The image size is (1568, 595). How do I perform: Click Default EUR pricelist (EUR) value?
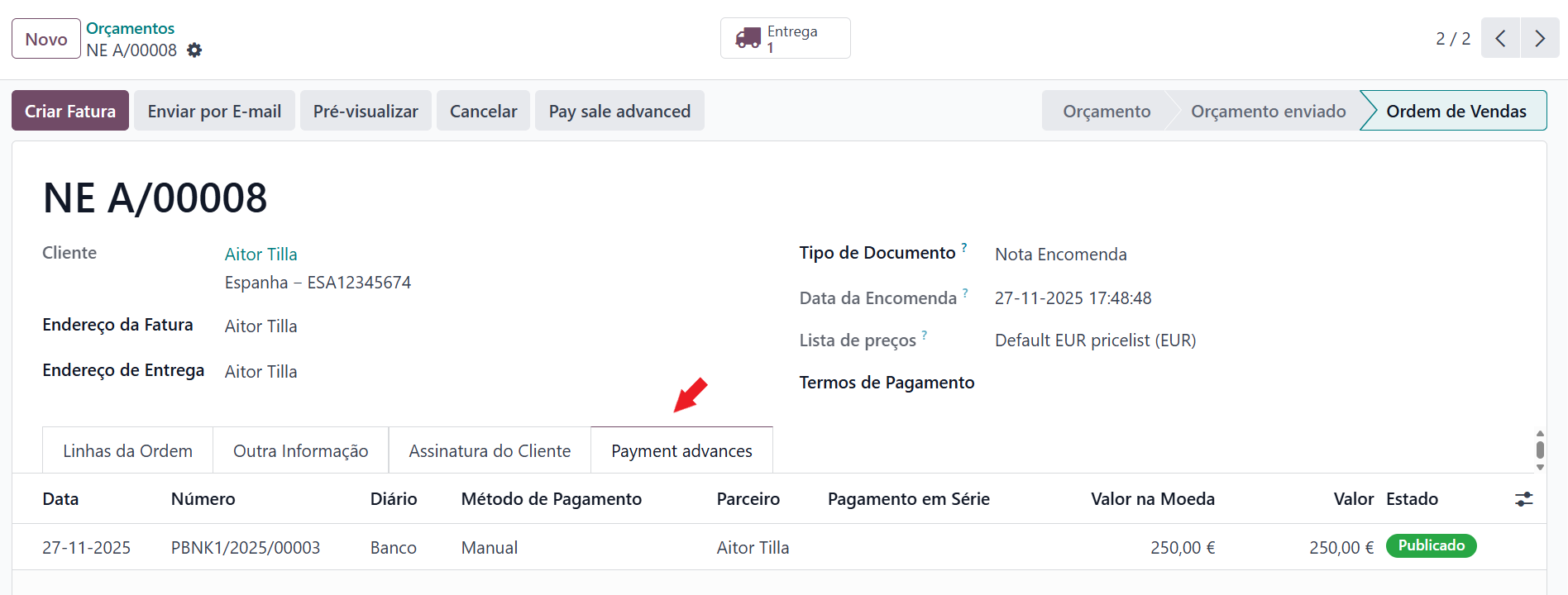1095,340
